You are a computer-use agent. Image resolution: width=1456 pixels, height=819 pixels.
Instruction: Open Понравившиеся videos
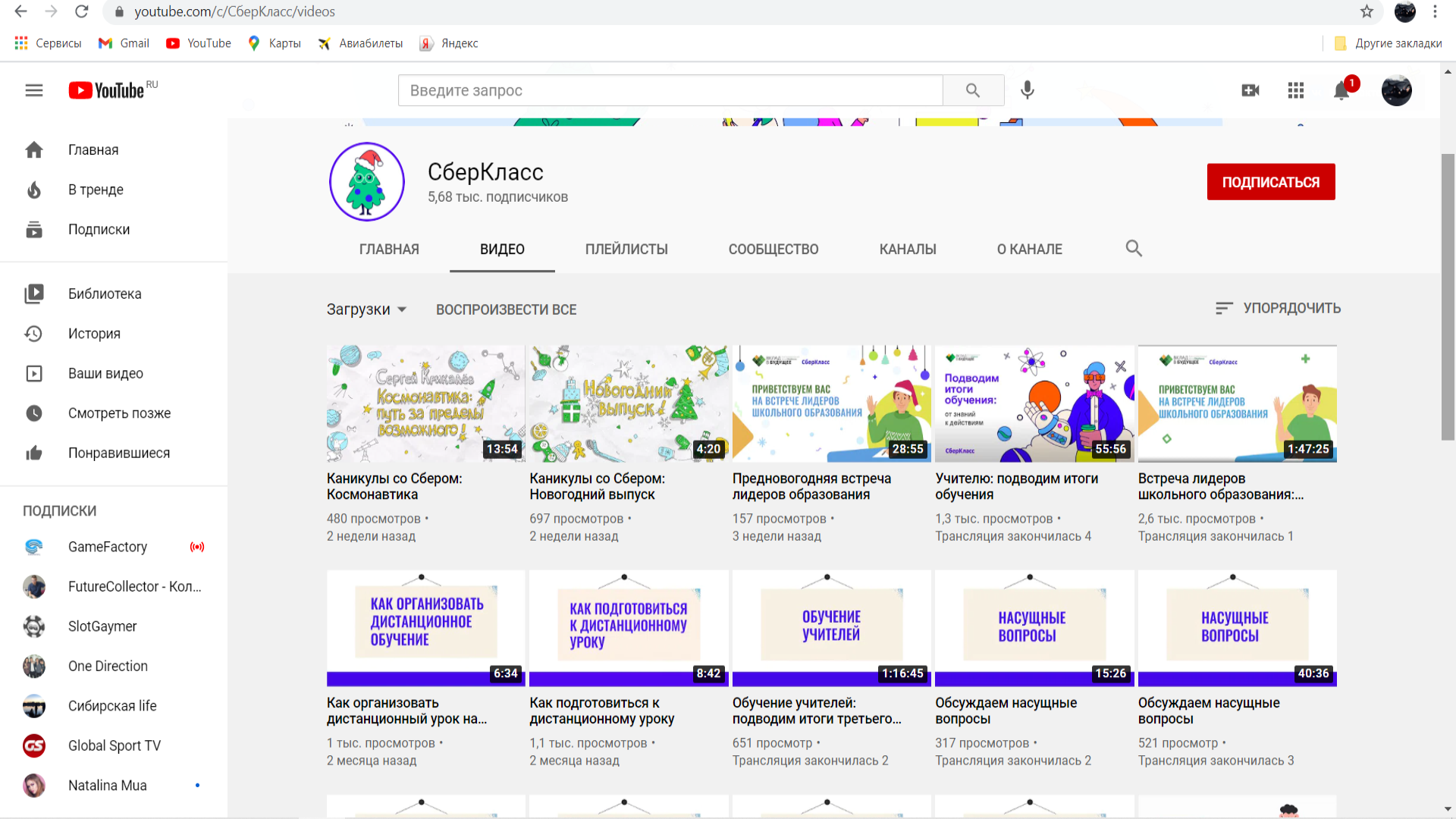point(114,453)
